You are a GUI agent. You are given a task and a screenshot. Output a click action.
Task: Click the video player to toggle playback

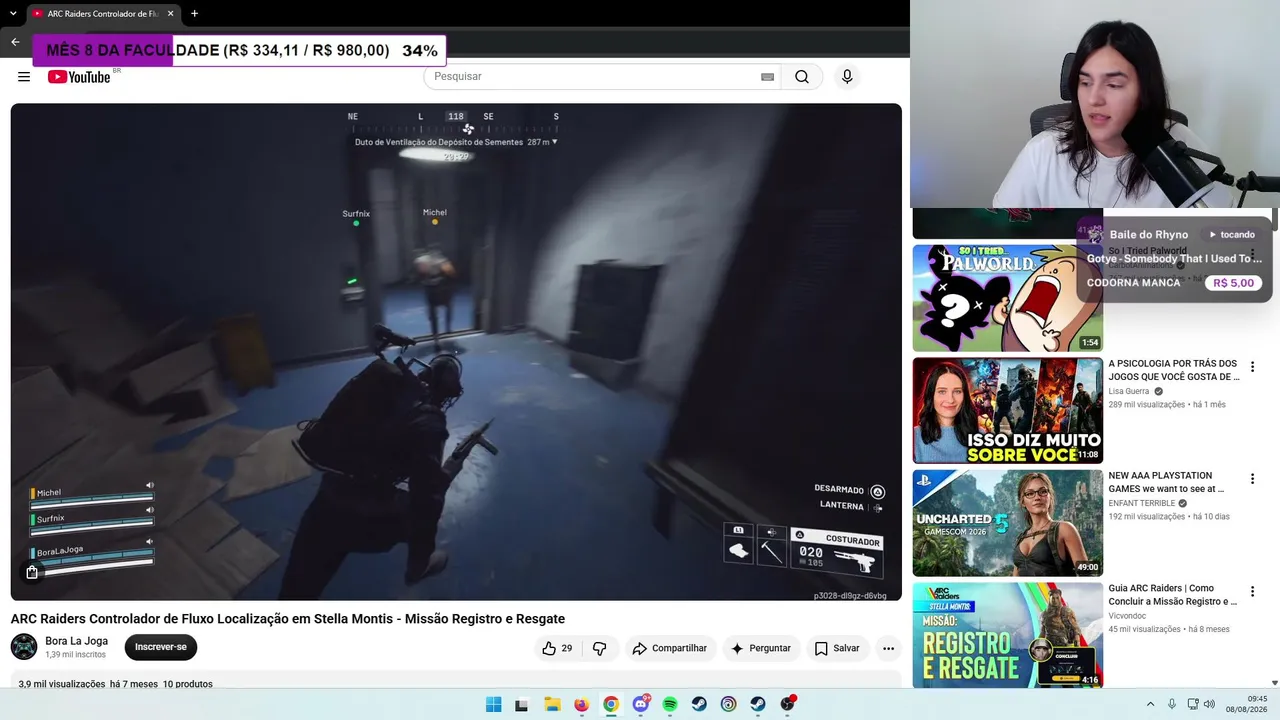pyautogui.click(x=456, y=352)
